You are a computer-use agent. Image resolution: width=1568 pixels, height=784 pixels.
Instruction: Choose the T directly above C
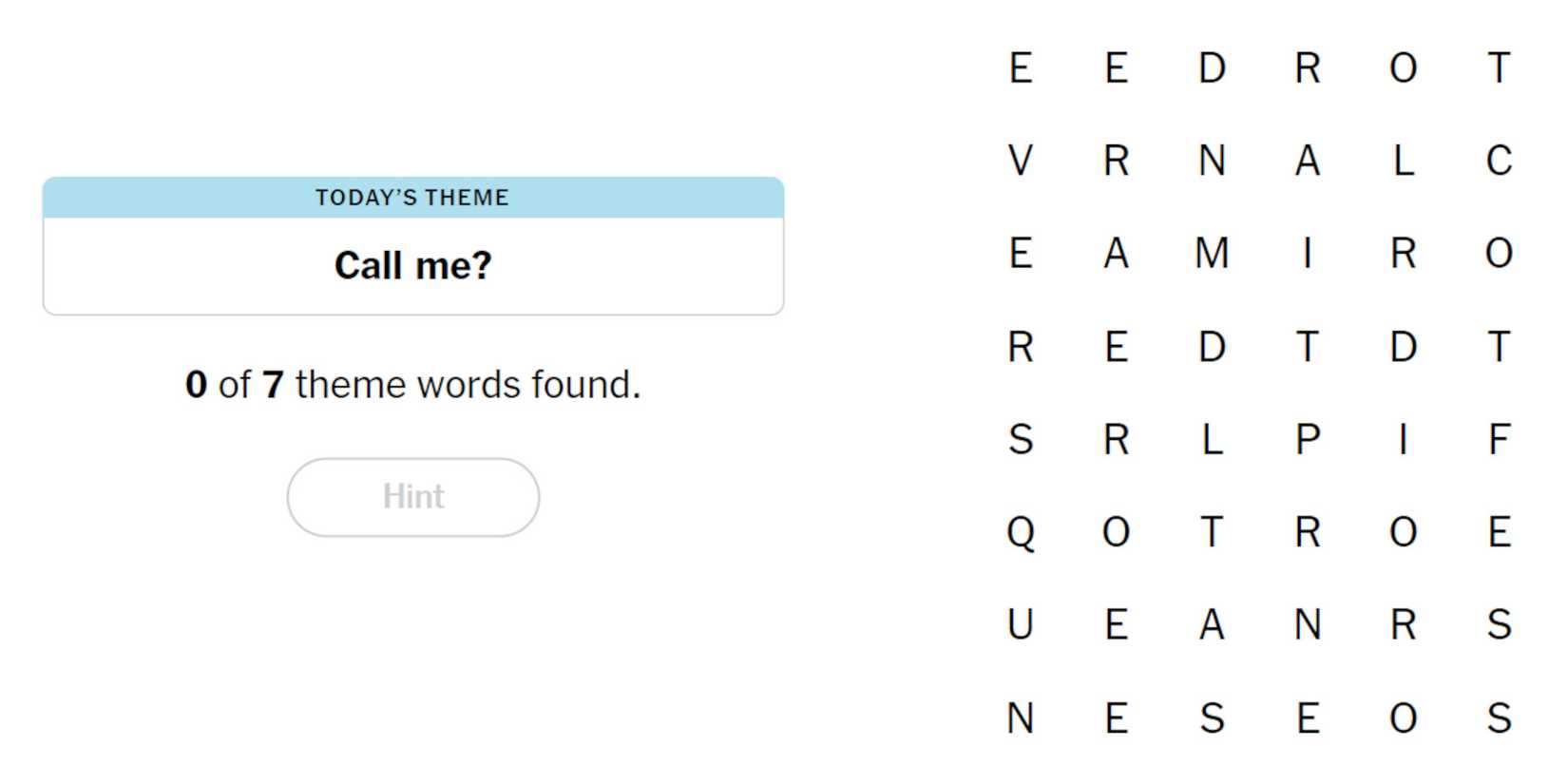(1499, 68)
